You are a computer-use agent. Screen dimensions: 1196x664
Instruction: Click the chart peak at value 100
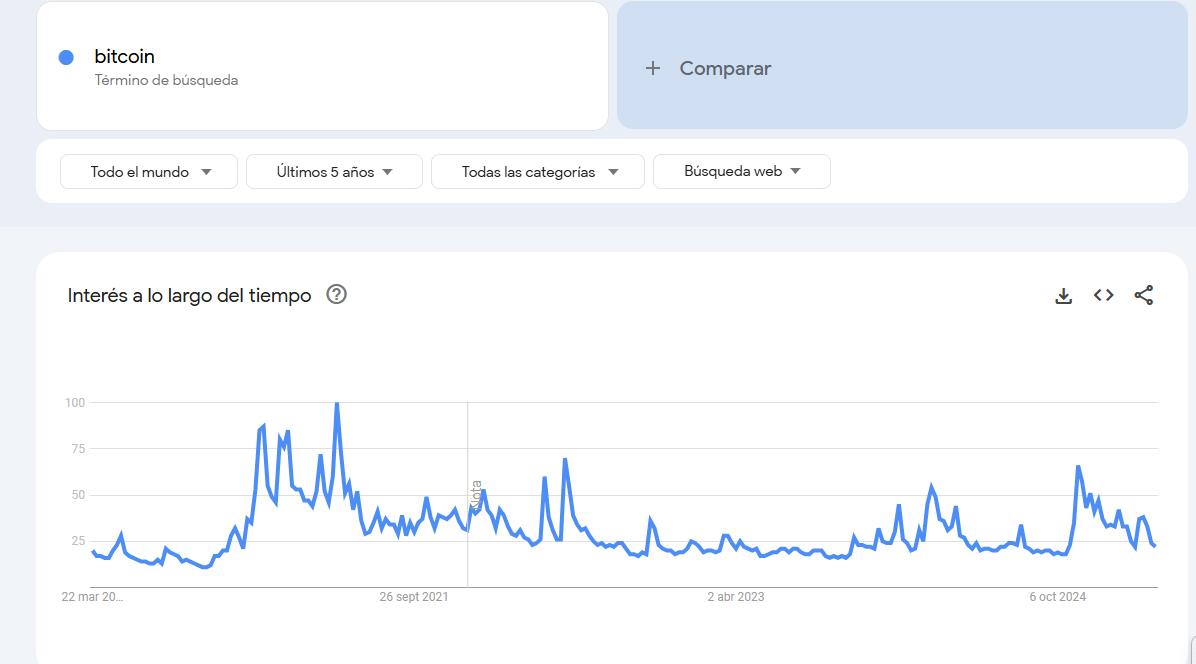(336, 403)
